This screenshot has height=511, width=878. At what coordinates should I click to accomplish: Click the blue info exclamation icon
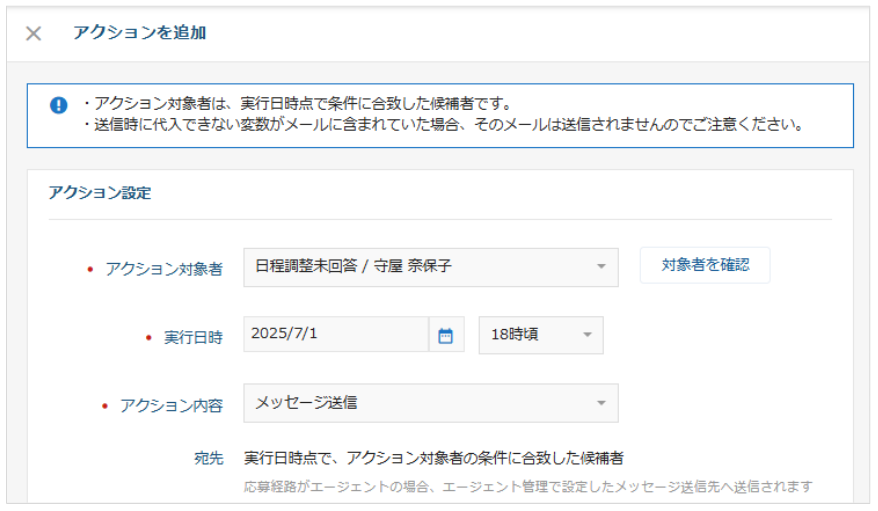click(59, 105)
